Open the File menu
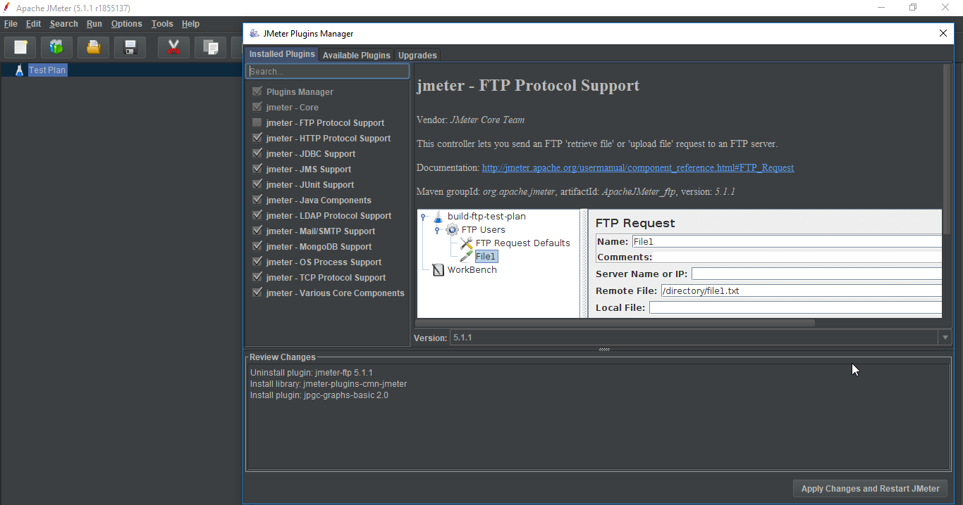 click(10, 24)
